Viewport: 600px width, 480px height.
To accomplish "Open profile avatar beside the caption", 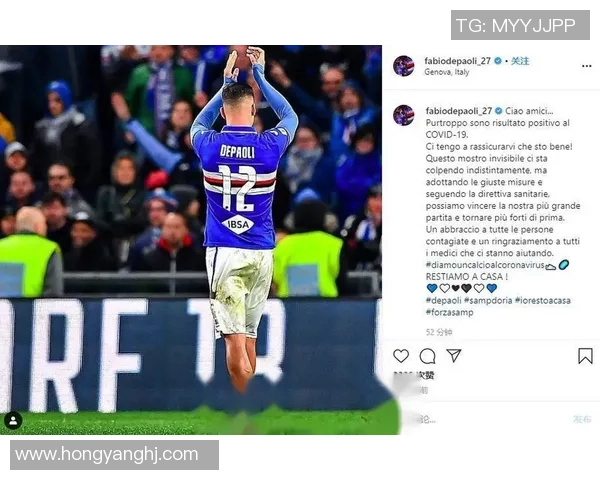I will (x=404, y=115).
